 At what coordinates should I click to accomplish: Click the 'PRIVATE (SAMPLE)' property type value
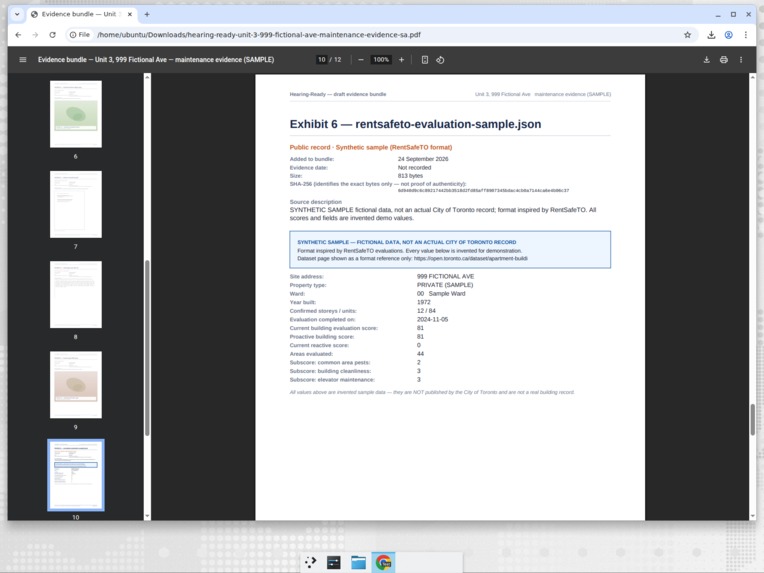click(x=445, y=285)
